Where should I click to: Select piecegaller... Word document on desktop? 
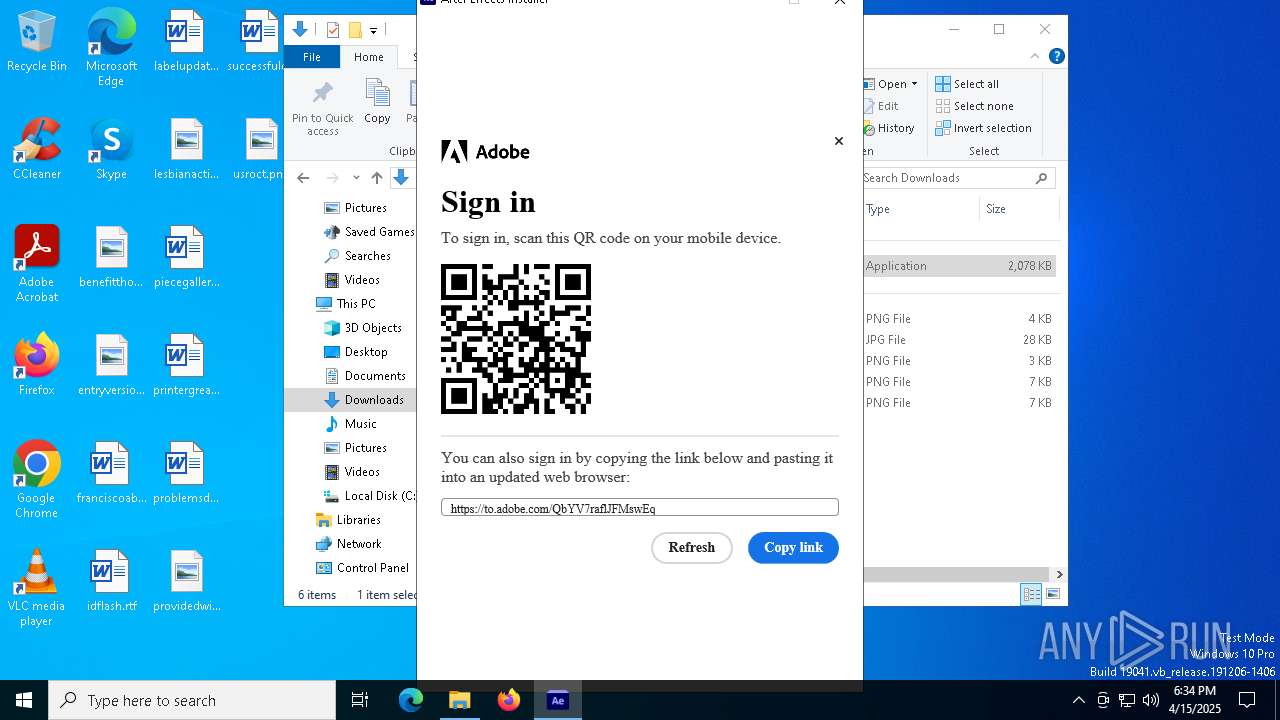186,257
